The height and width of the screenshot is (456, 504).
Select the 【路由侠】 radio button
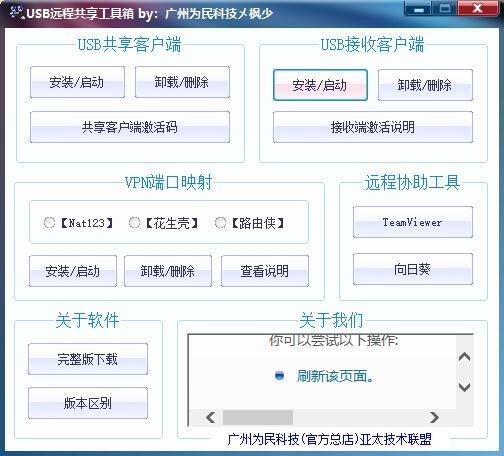coord(220,222)
